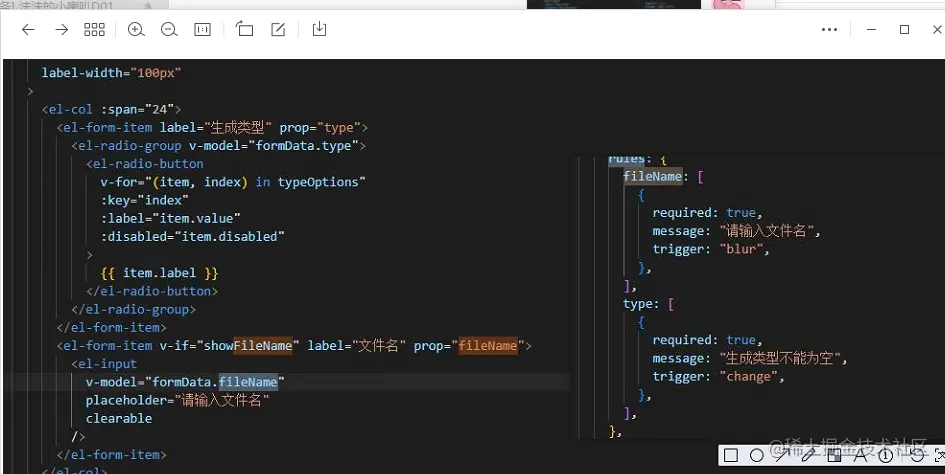This screenshot has height=474, width=945.
Task: Save the image with download icon
Action: click(x=319, y=29)
